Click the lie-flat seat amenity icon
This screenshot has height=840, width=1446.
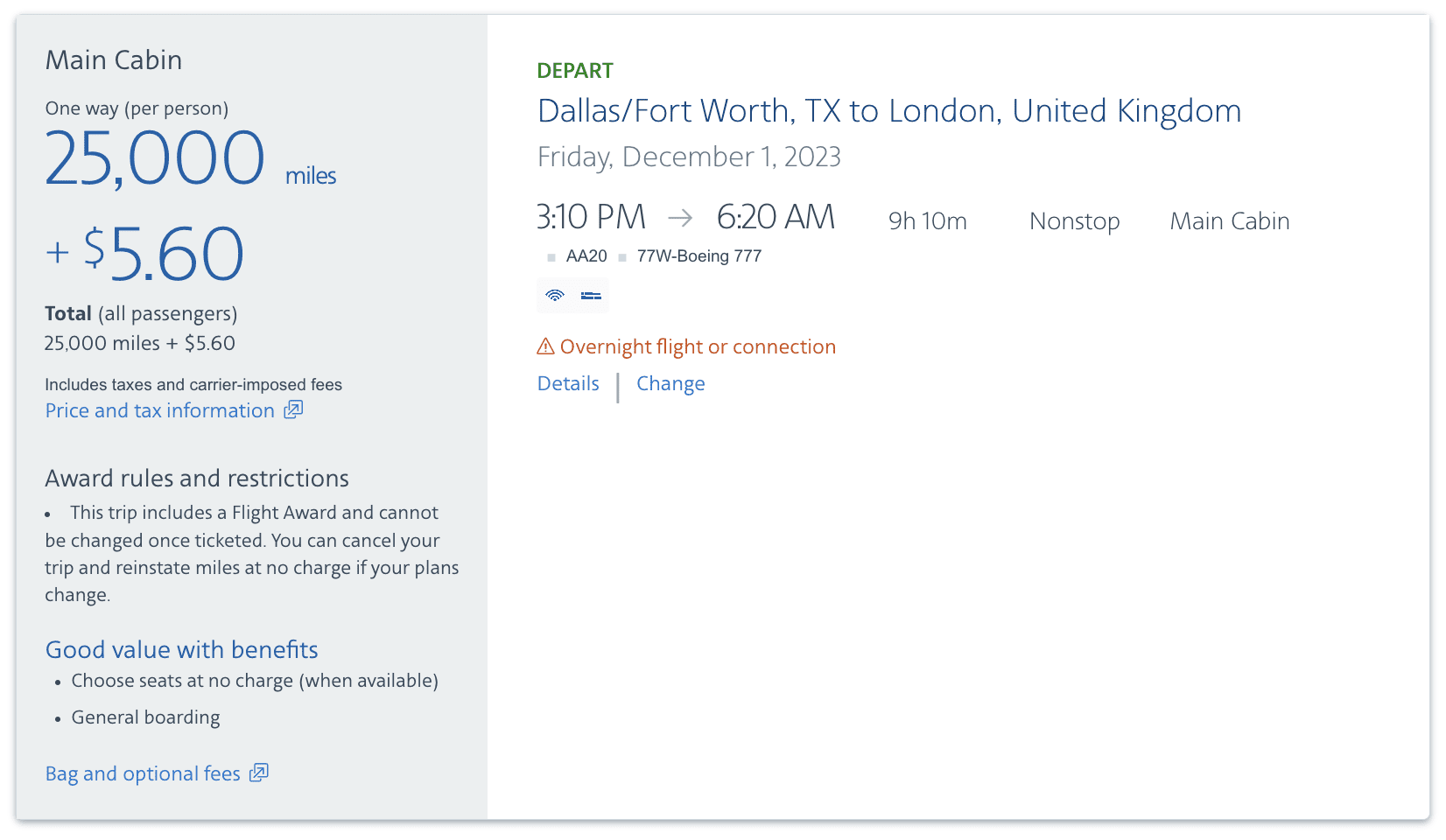pos(591,296)
